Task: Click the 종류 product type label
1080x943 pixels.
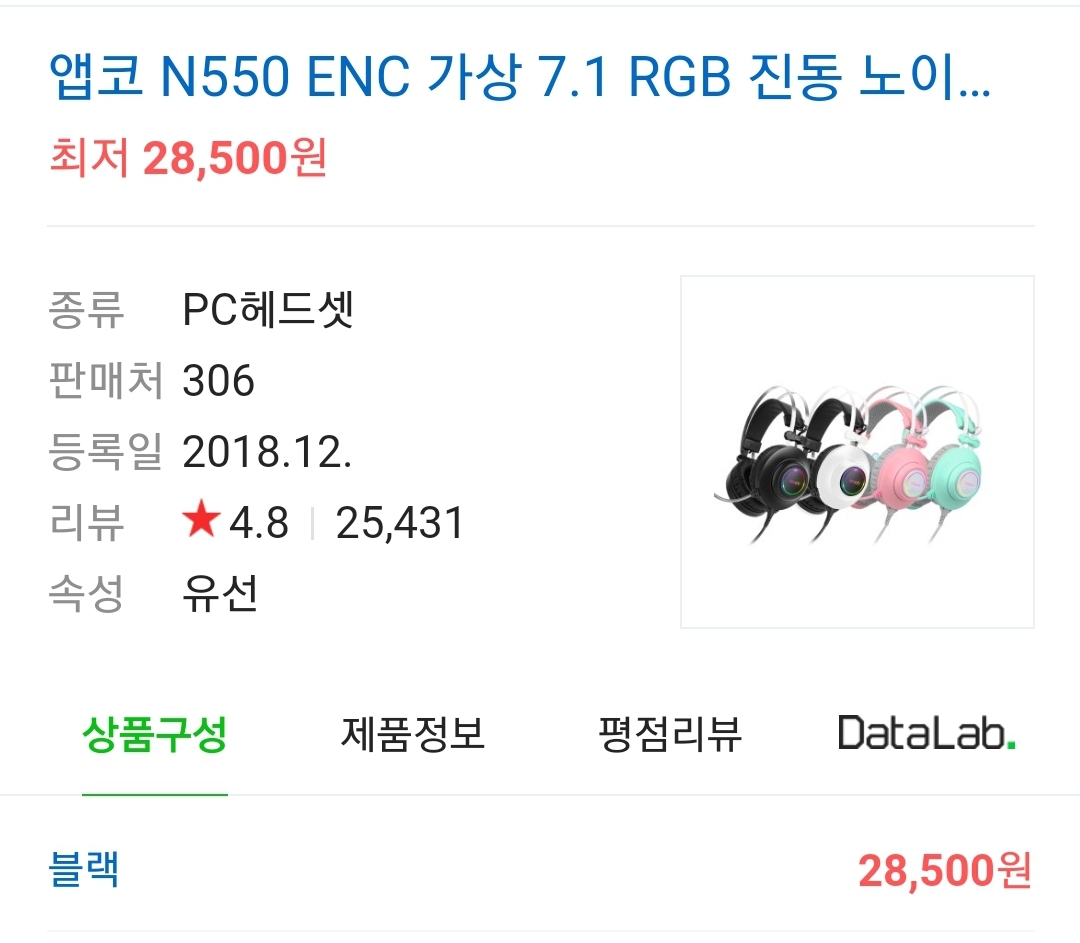Action: click(87, 310)
